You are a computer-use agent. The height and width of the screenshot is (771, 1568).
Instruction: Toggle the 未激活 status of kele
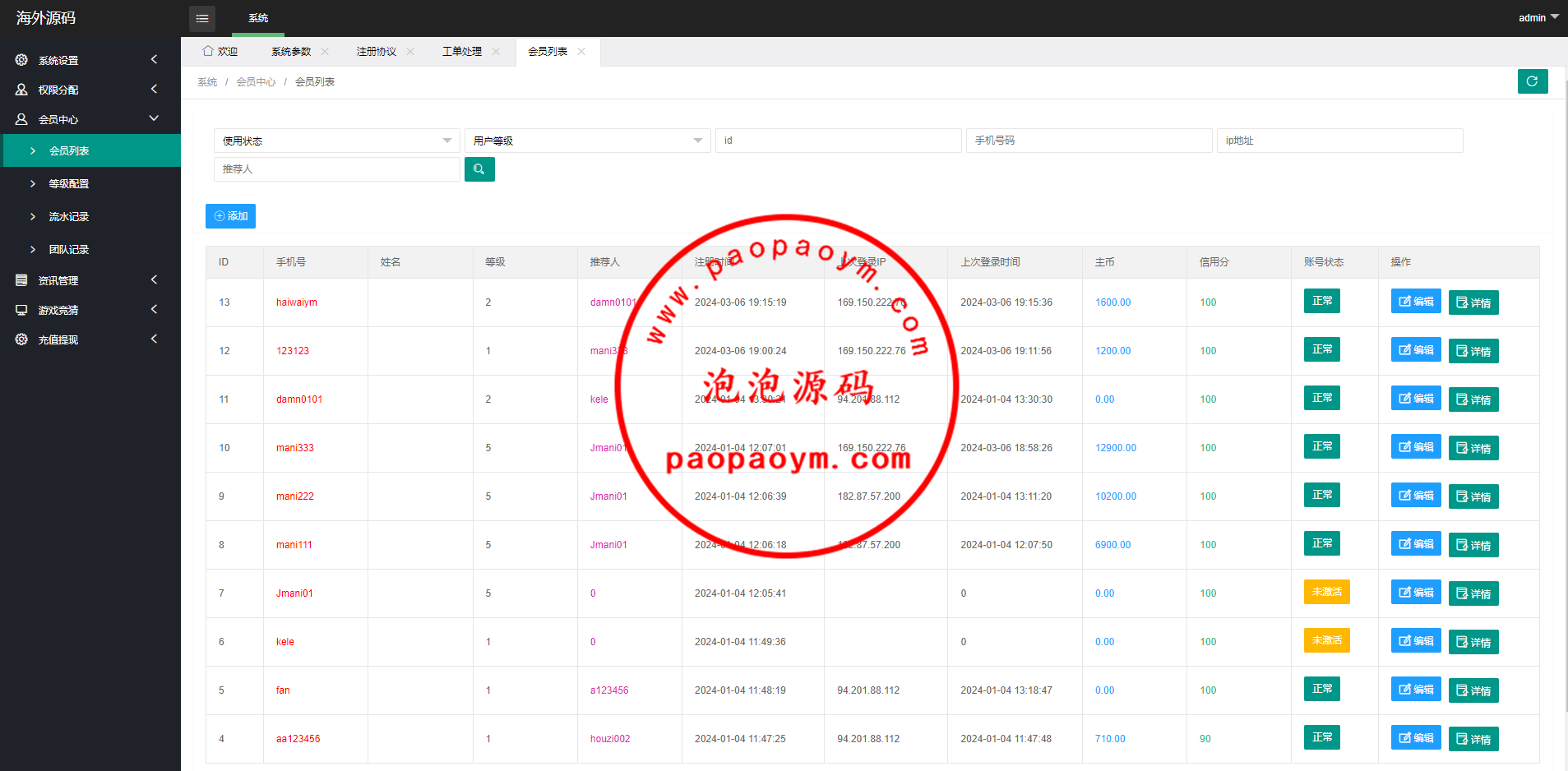(x=1327, y=640)
